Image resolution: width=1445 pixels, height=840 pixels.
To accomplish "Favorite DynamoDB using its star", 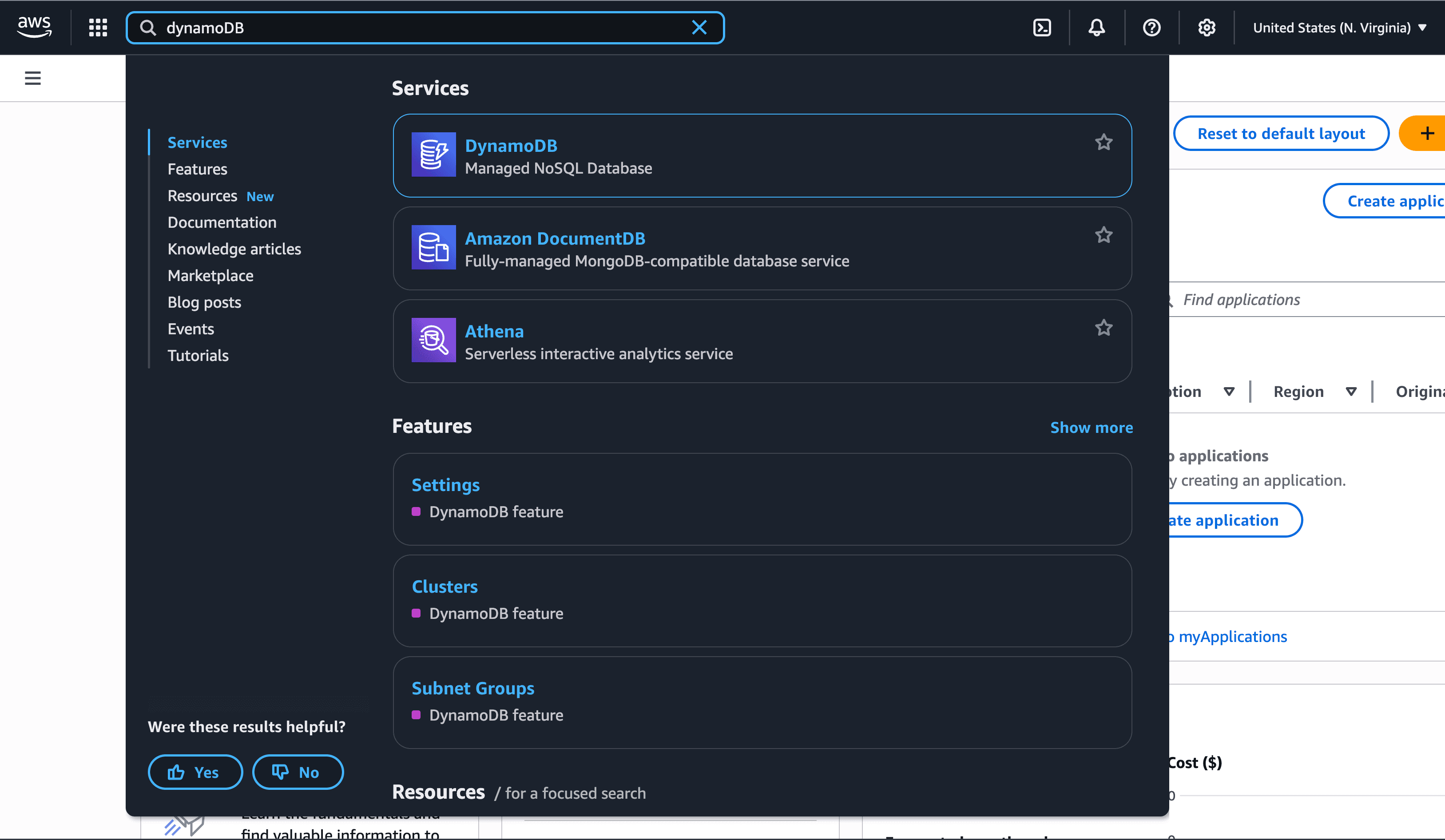I will [x=1104, y=142].
